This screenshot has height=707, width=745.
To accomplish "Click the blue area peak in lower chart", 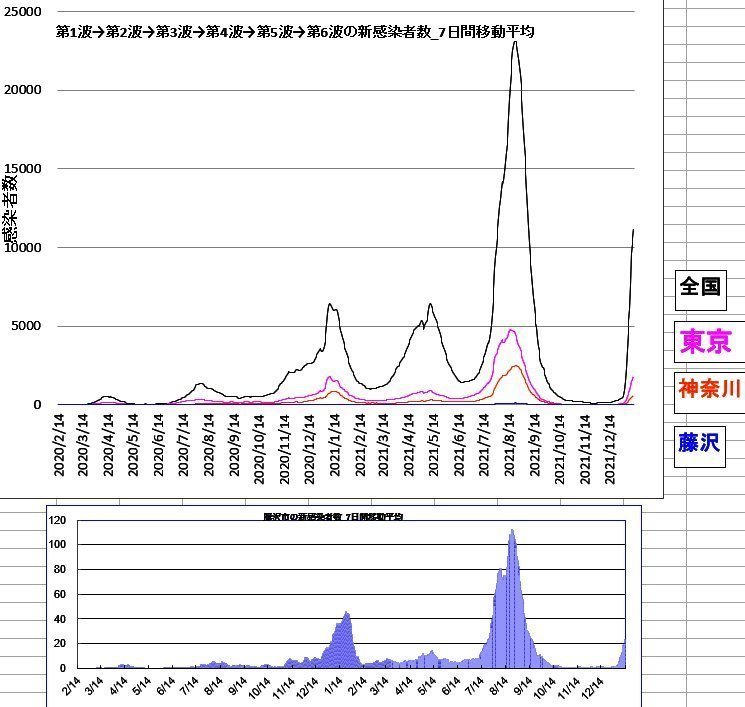I will [x=512, y=530].
